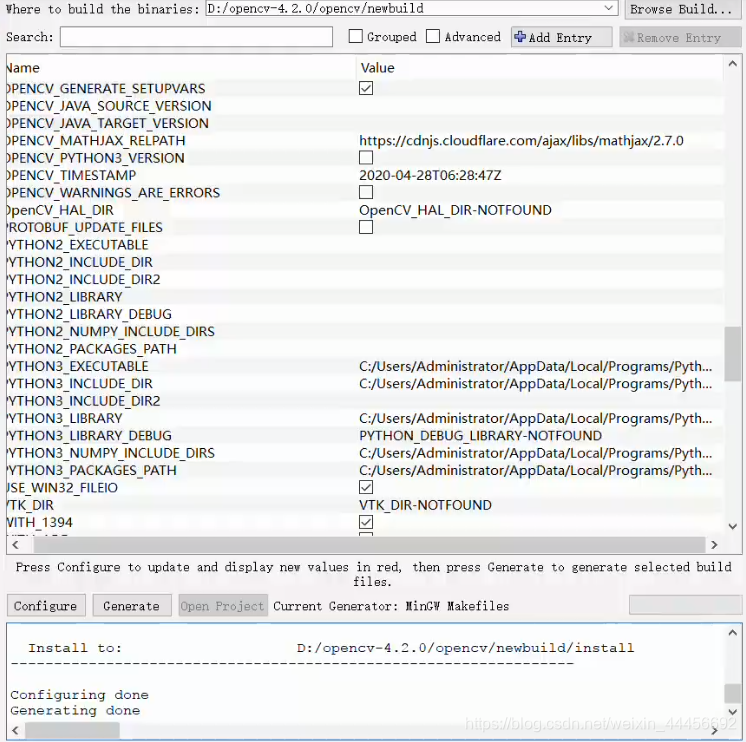Edit the mathjax cloudflare URL value
746x742 pixels.
521,141
